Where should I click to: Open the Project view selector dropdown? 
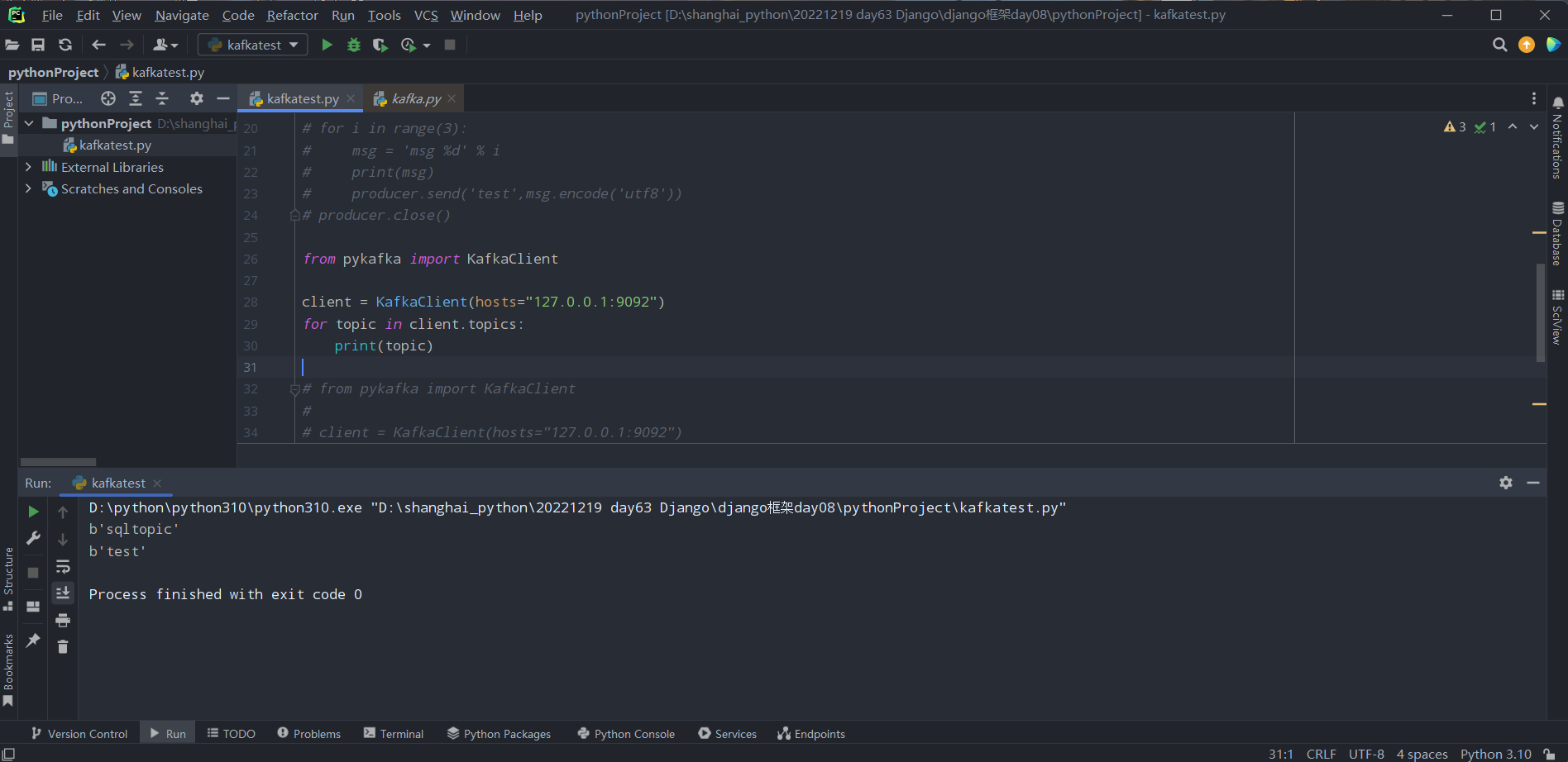(57, 98)
